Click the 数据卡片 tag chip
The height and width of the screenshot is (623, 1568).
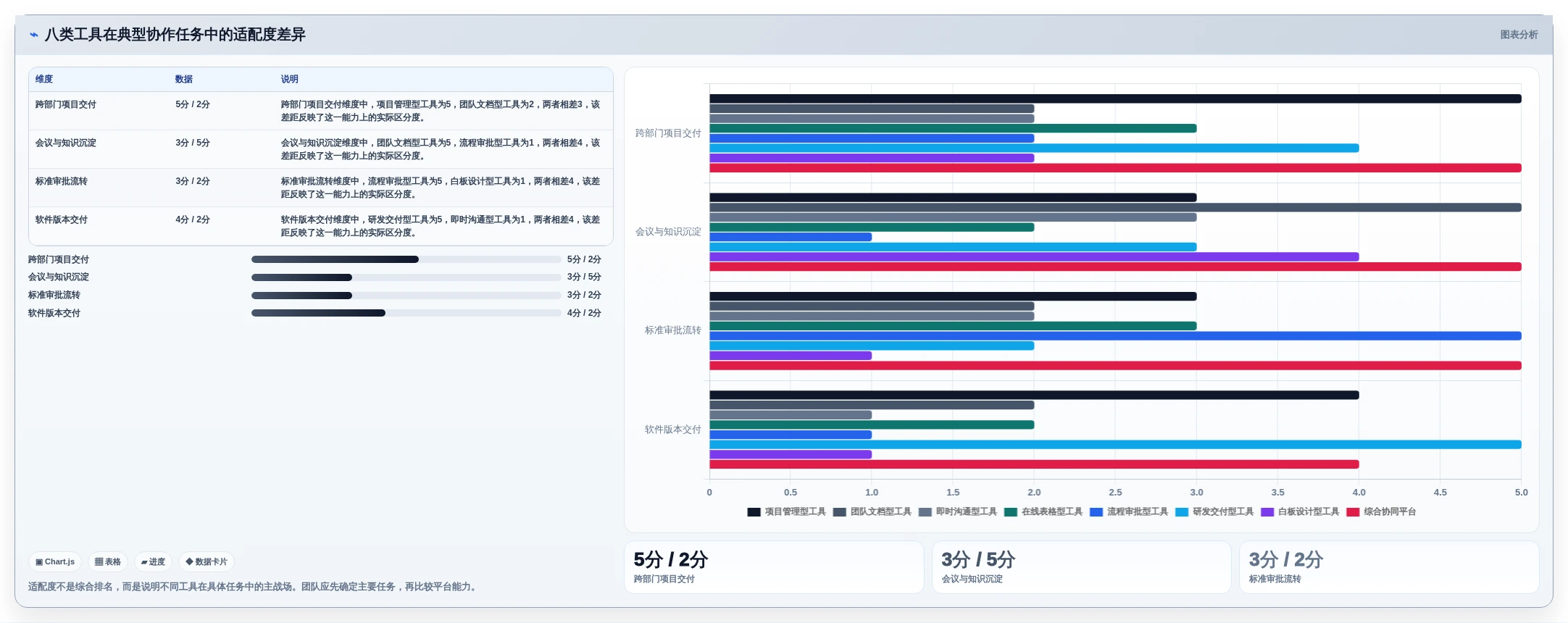(207, 561)
